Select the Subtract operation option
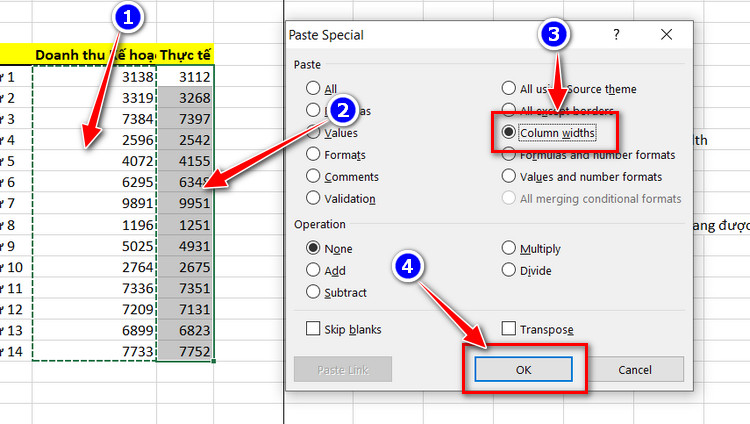Viewport: 750px width, 424px height. tap(313, 291)
